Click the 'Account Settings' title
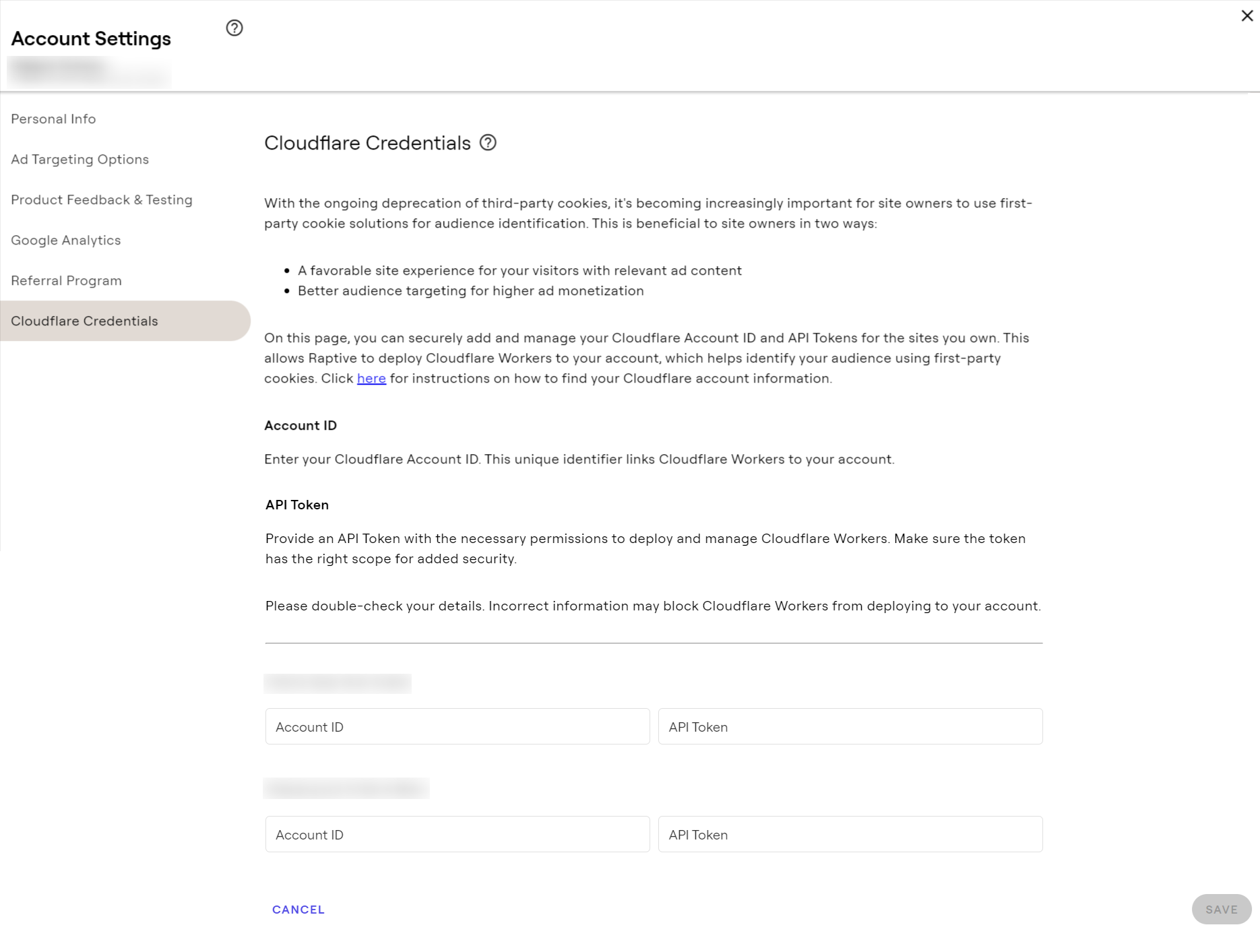1260x952 pixels. coord(91,38)
